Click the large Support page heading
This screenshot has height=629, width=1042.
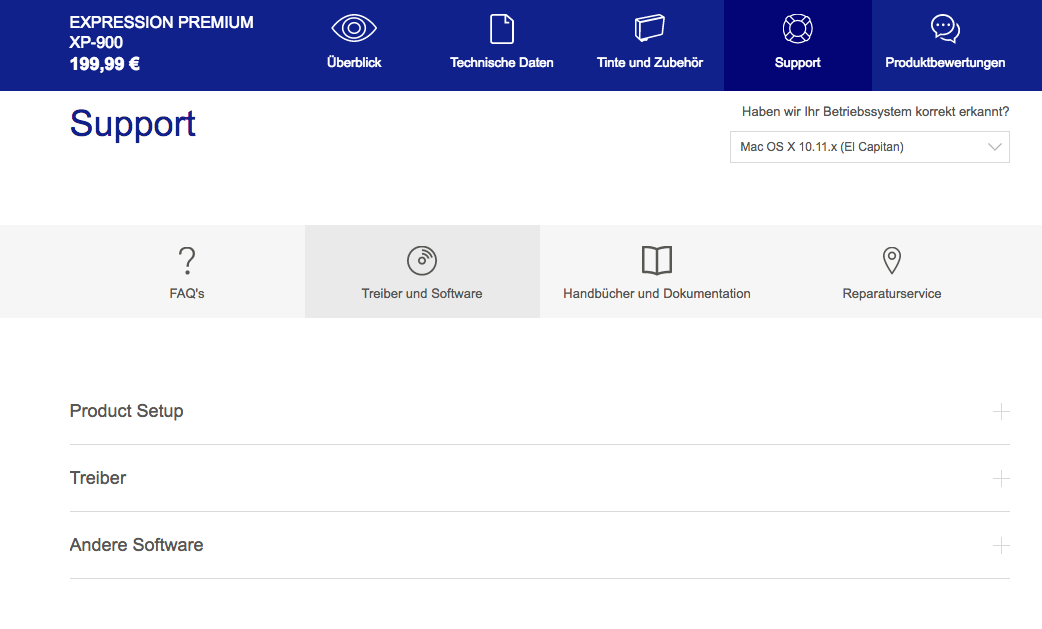(133, 124)
